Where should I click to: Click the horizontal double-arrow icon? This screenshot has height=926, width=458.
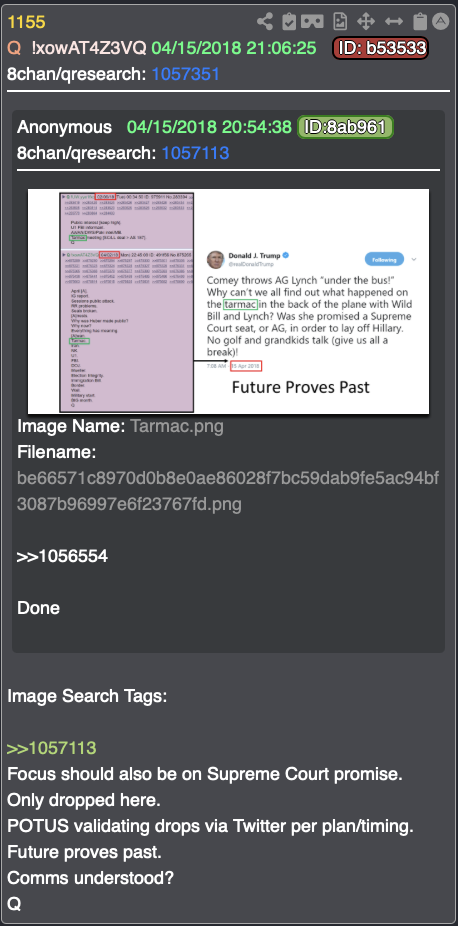[x=394, y=22]
